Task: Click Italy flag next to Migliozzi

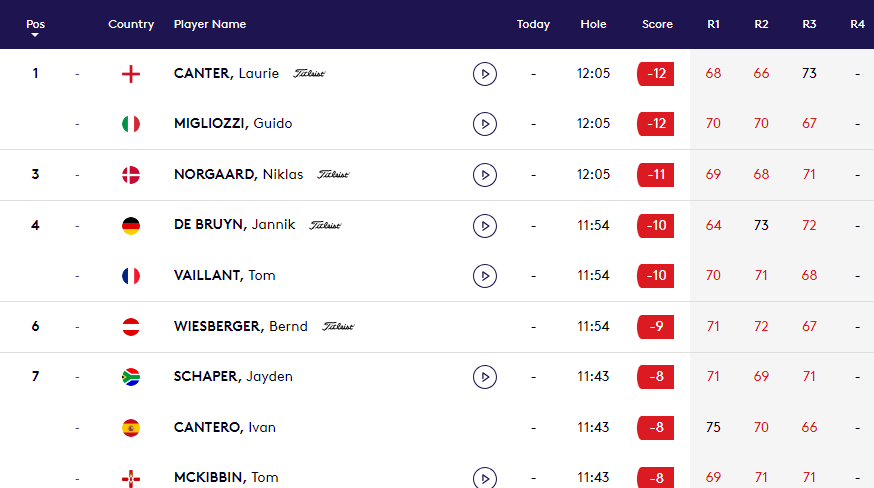Action: coord(131,124)
